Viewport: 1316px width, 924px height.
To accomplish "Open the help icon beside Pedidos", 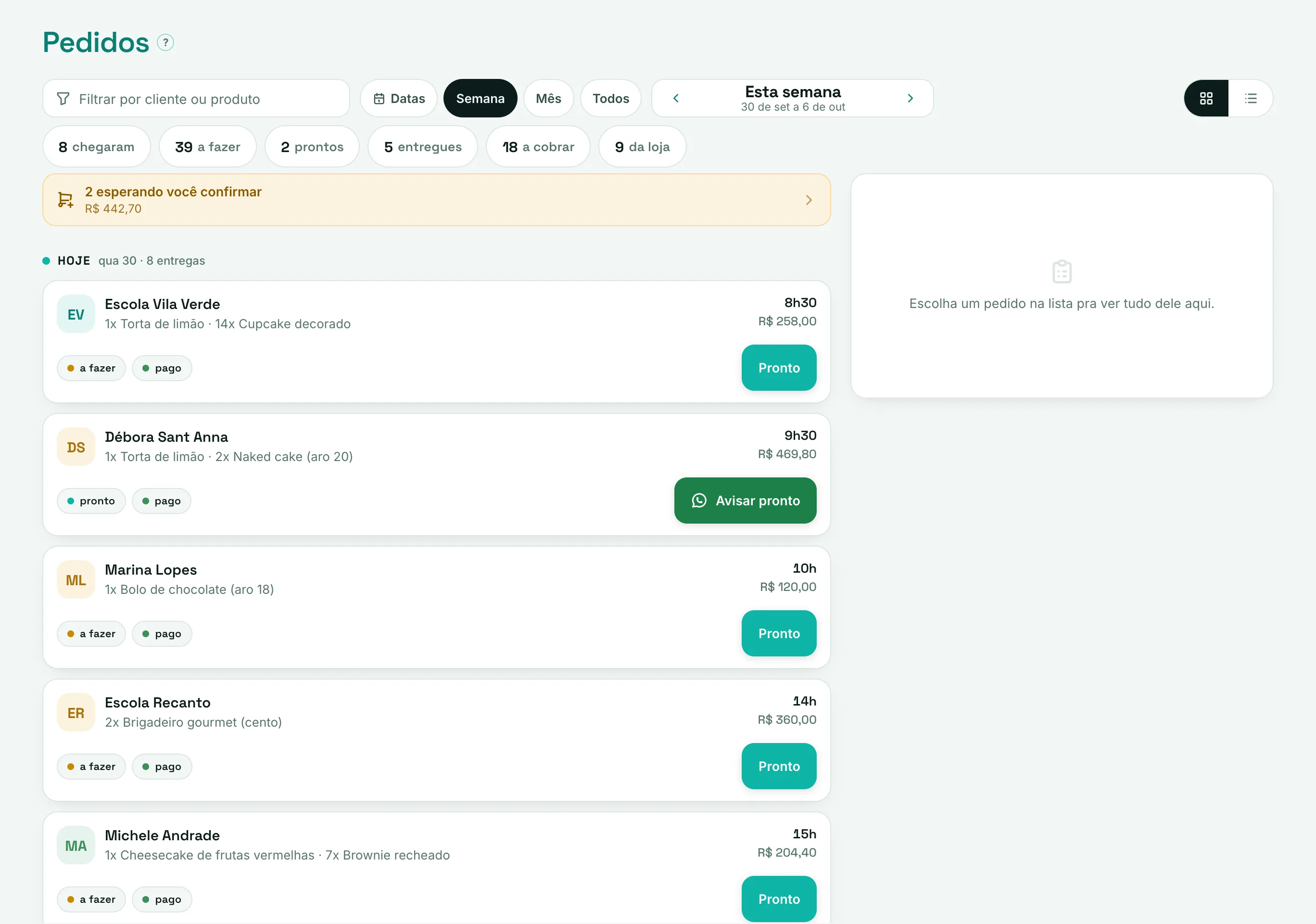I will tap(165, 42).
